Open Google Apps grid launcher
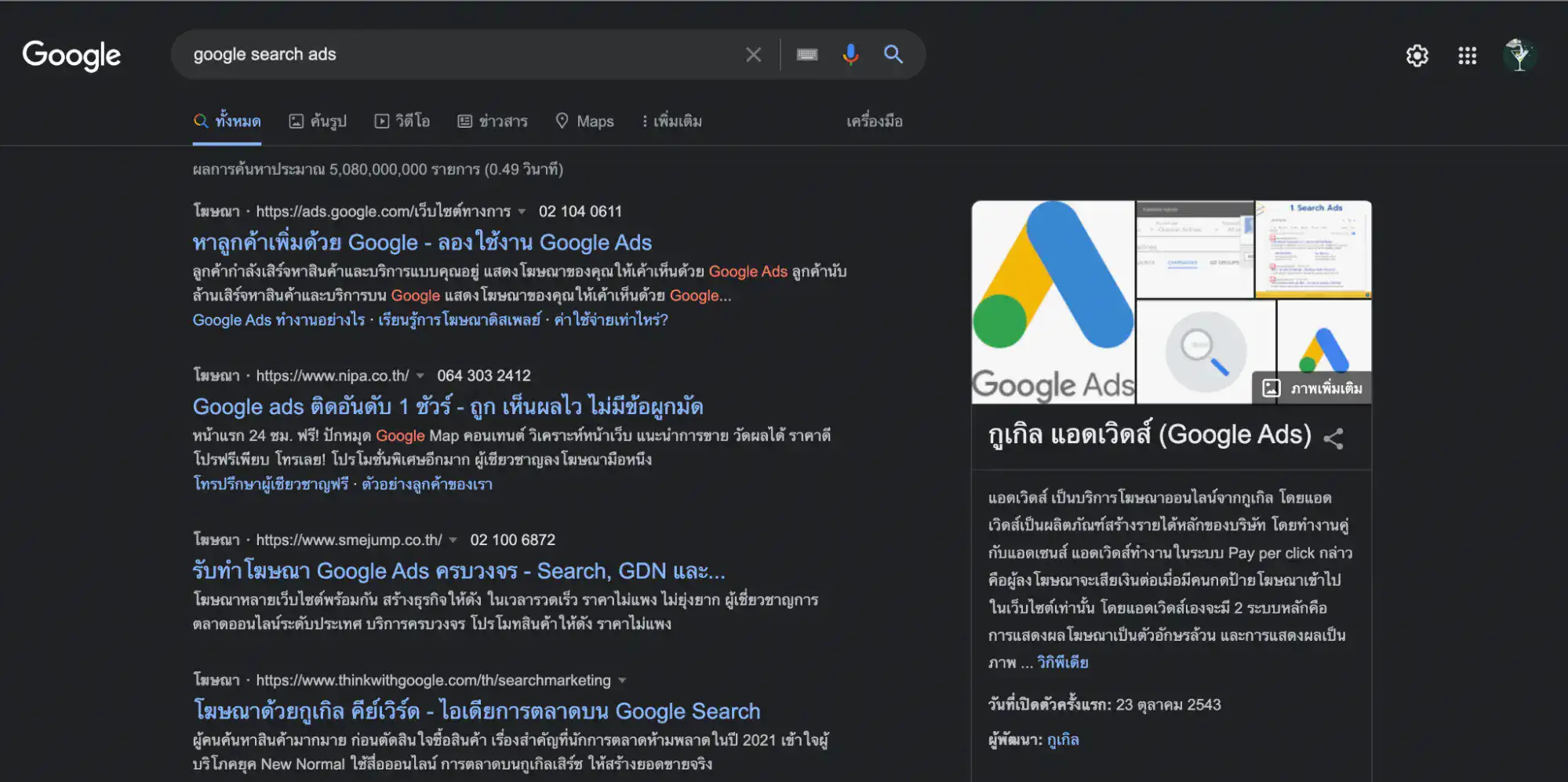1568x782 pixels. (1466, 56)
